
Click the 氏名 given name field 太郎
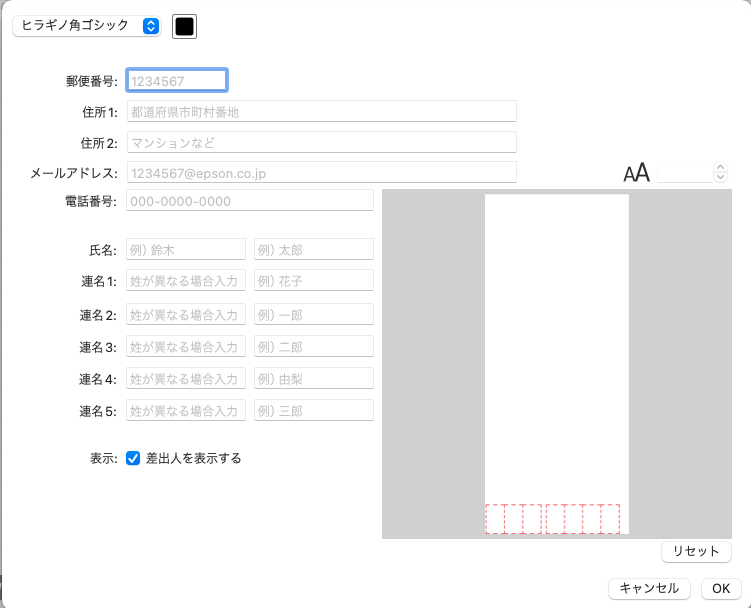314,249
